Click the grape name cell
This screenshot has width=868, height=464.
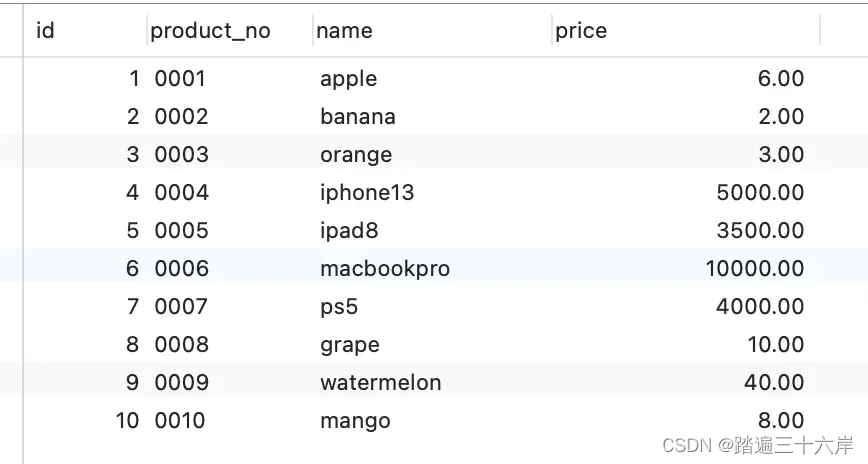349,345
